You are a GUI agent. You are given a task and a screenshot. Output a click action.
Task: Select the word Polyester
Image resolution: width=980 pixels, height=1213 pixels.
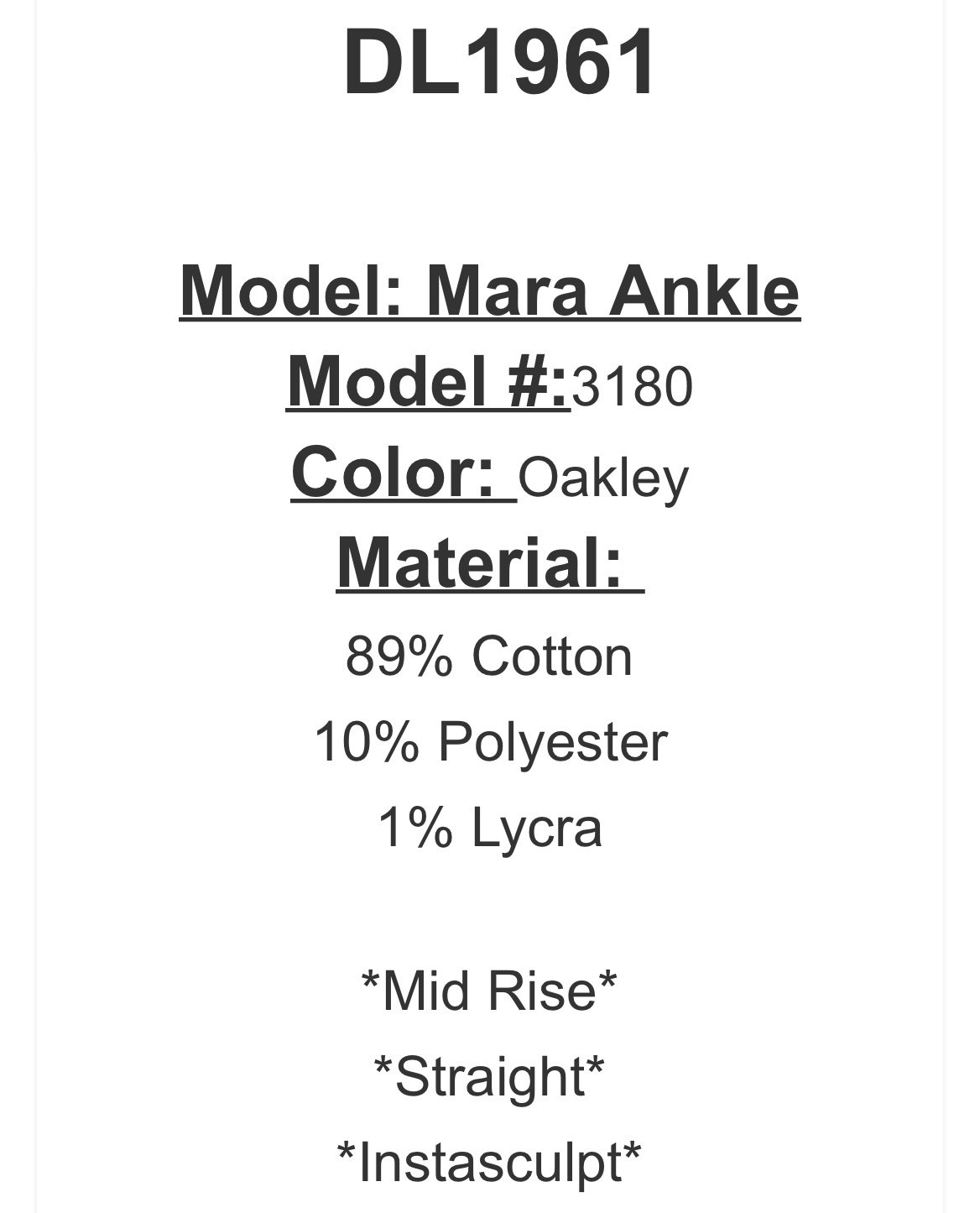tap(554, 742)
